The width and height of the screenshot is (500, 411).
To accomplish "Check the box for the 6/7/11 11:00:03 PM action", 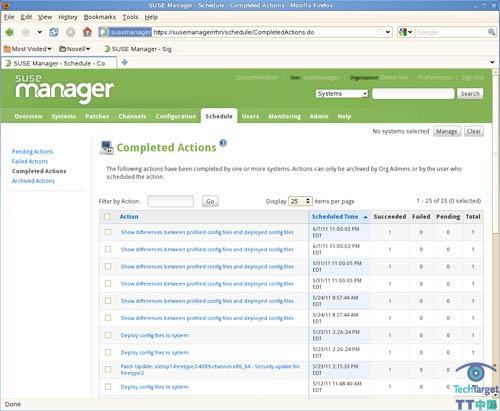I will click(x=108, y=232).
